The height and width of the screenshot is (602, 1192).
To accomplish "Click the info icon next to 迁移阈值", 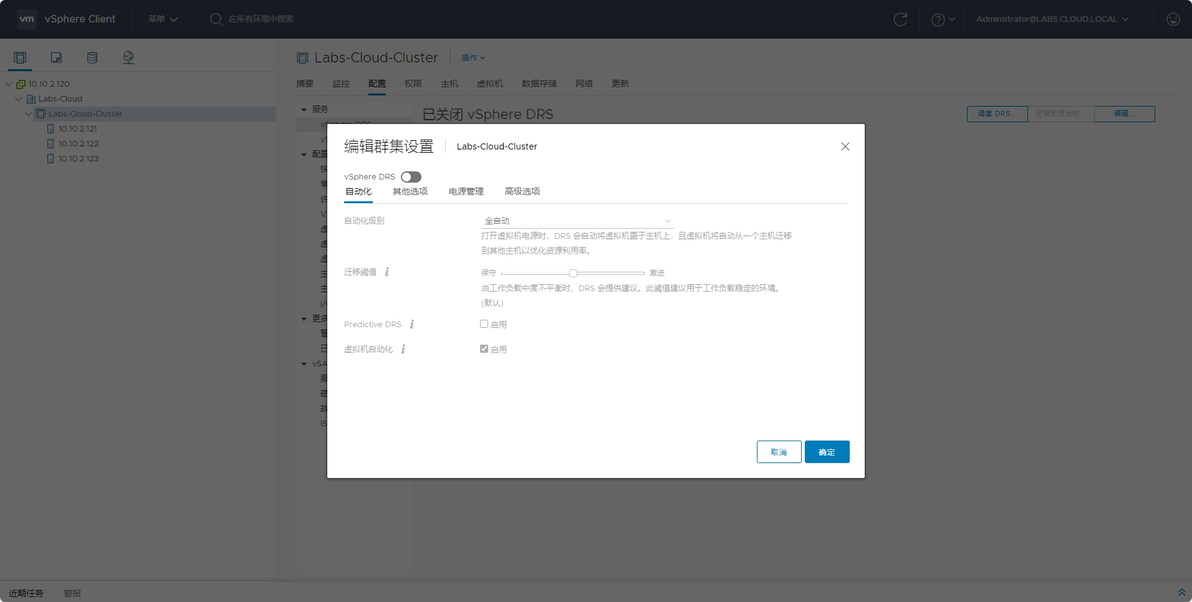I will click(x=387, y=271).
